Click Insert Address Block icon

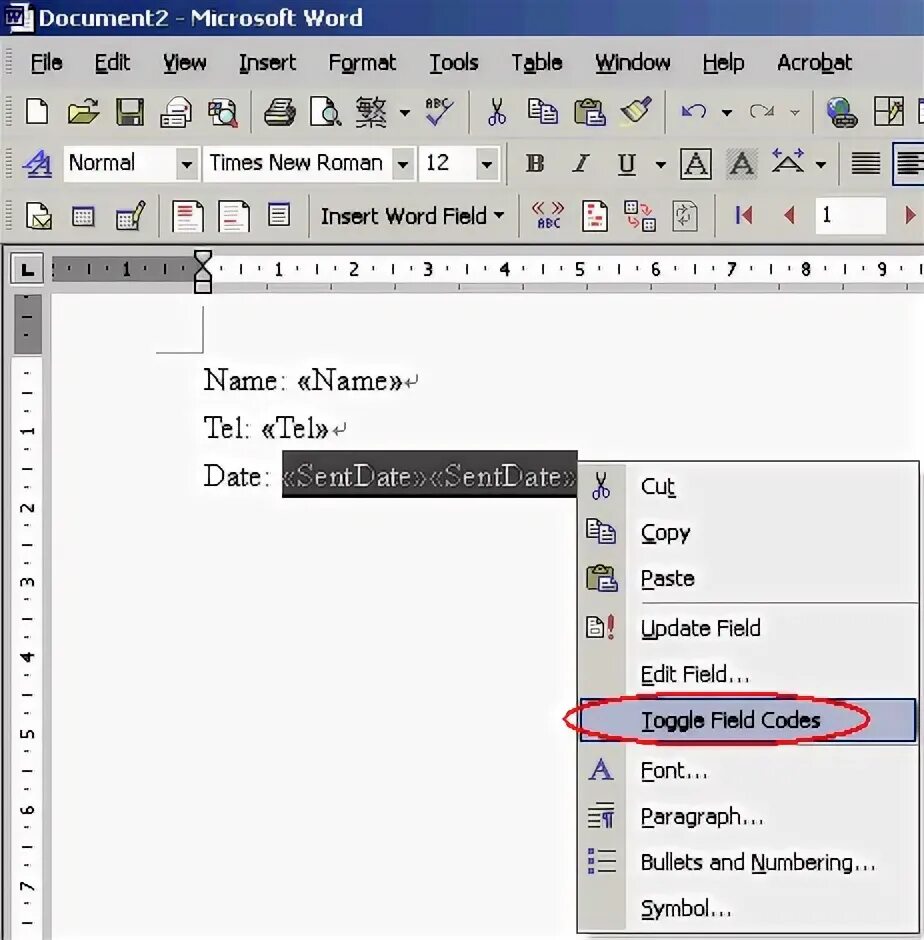[x=188, y=216]
